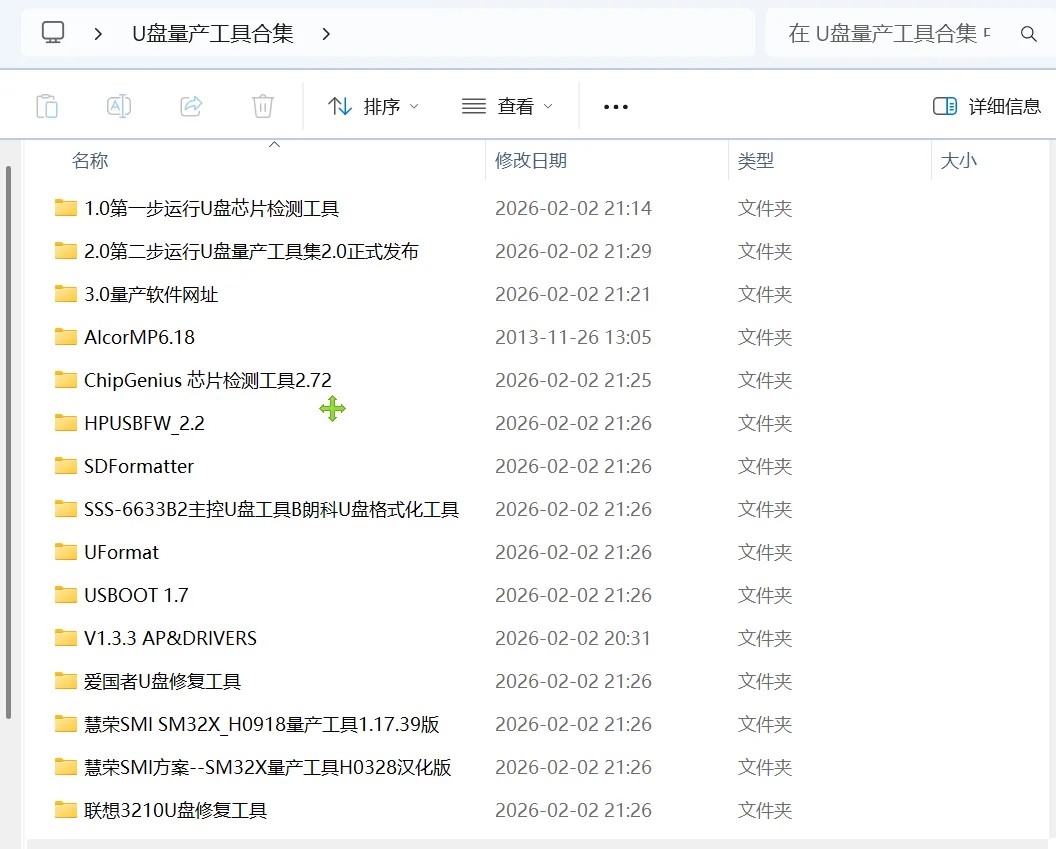This screenshot has height=849, width=1056.
Task: Click date 2026-02-02 20:31 of V1.3.3 AP&DRIVERS
Action: coord(573,638)
